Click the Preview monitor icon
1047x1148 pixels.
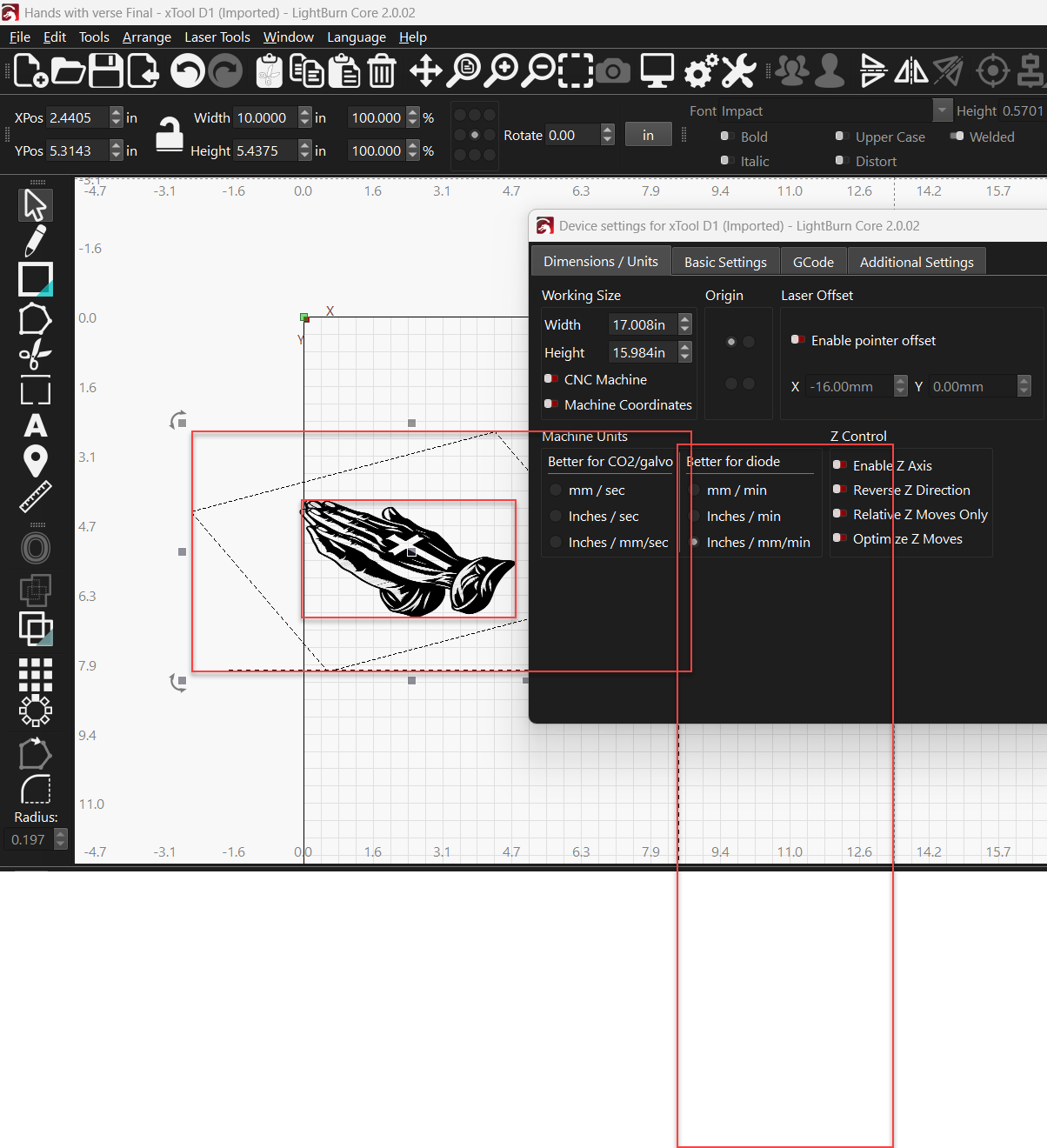point(657,70)
